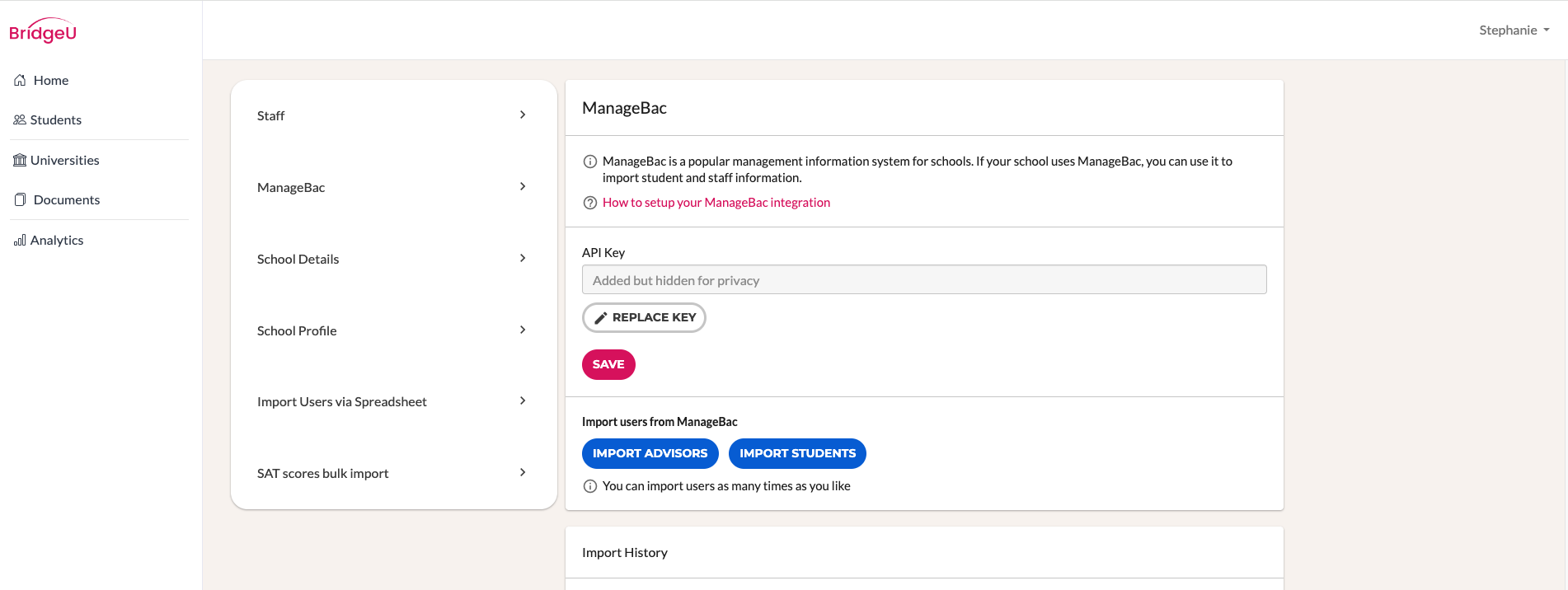The height and width of the screenshot is (590, 1568).
Task: Click 'Import users from ManageBac' text
Action: pyautogui.click(x=660, y=422)
